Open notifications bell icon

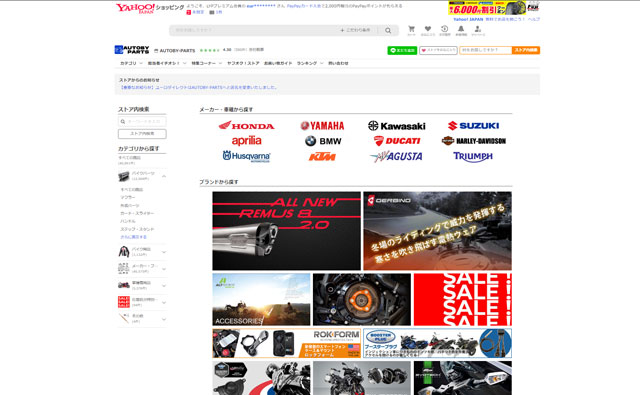coord(461,30)
